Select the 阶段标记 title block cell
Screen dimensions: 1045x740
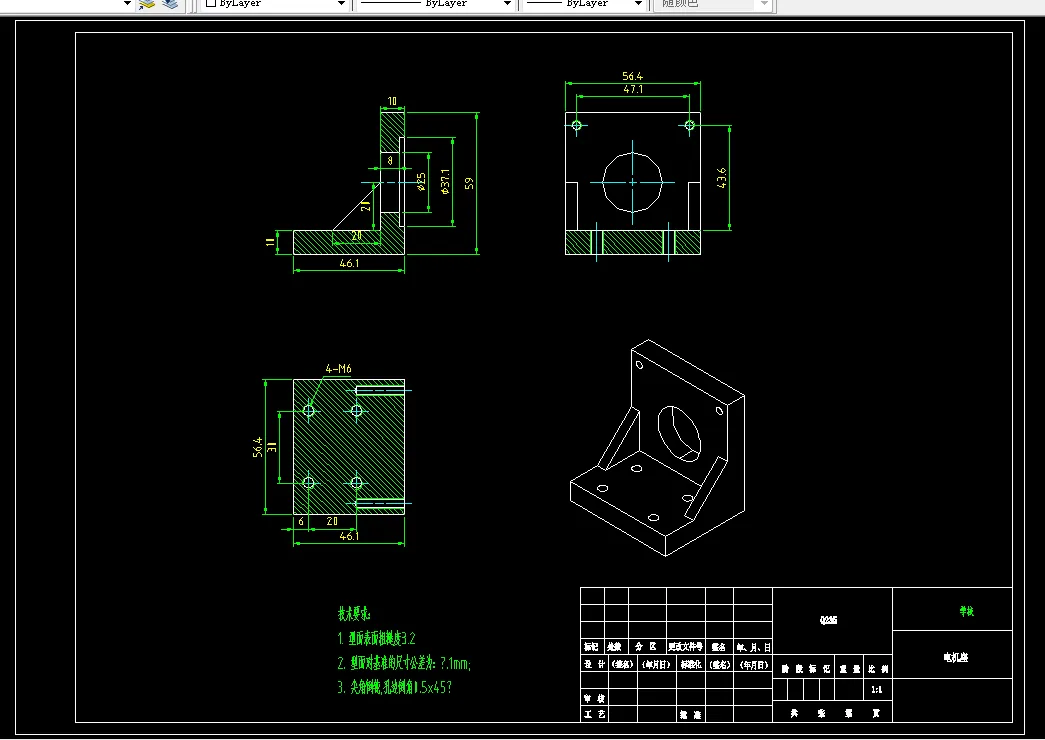[806, 669]
